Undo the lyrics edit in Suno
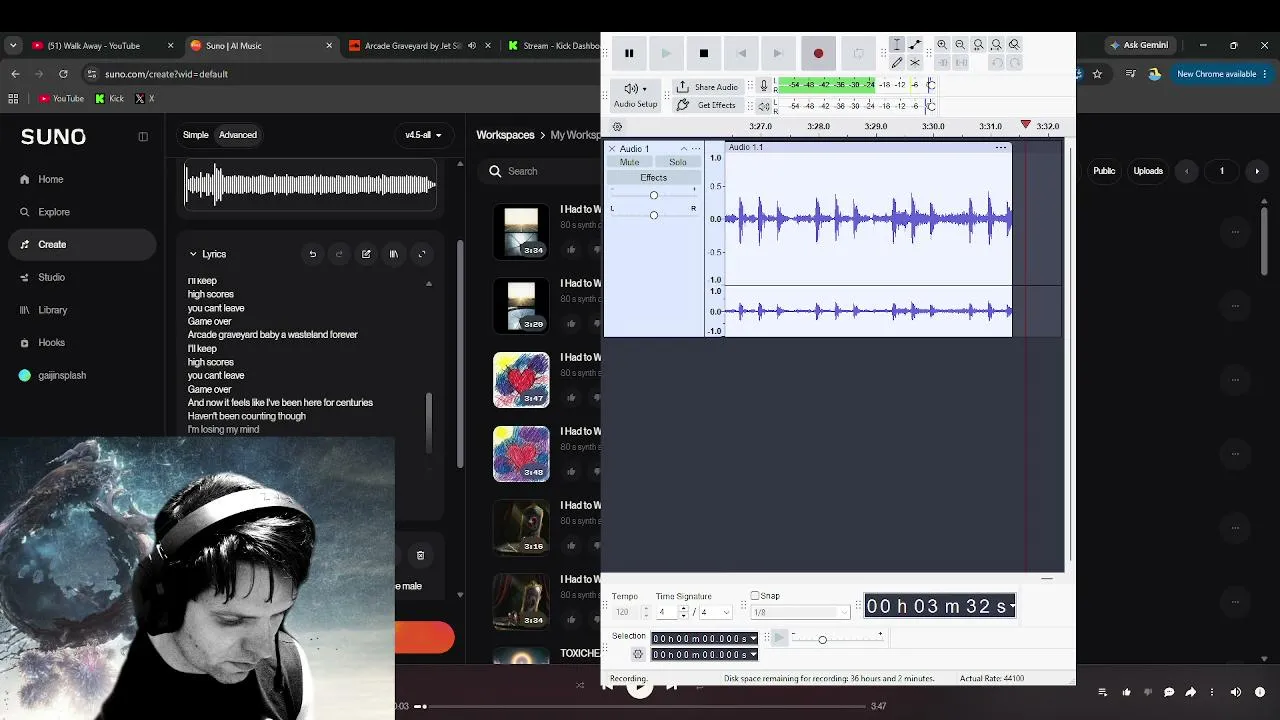Viewport: 1280px width, 720px height. [312, 255]
